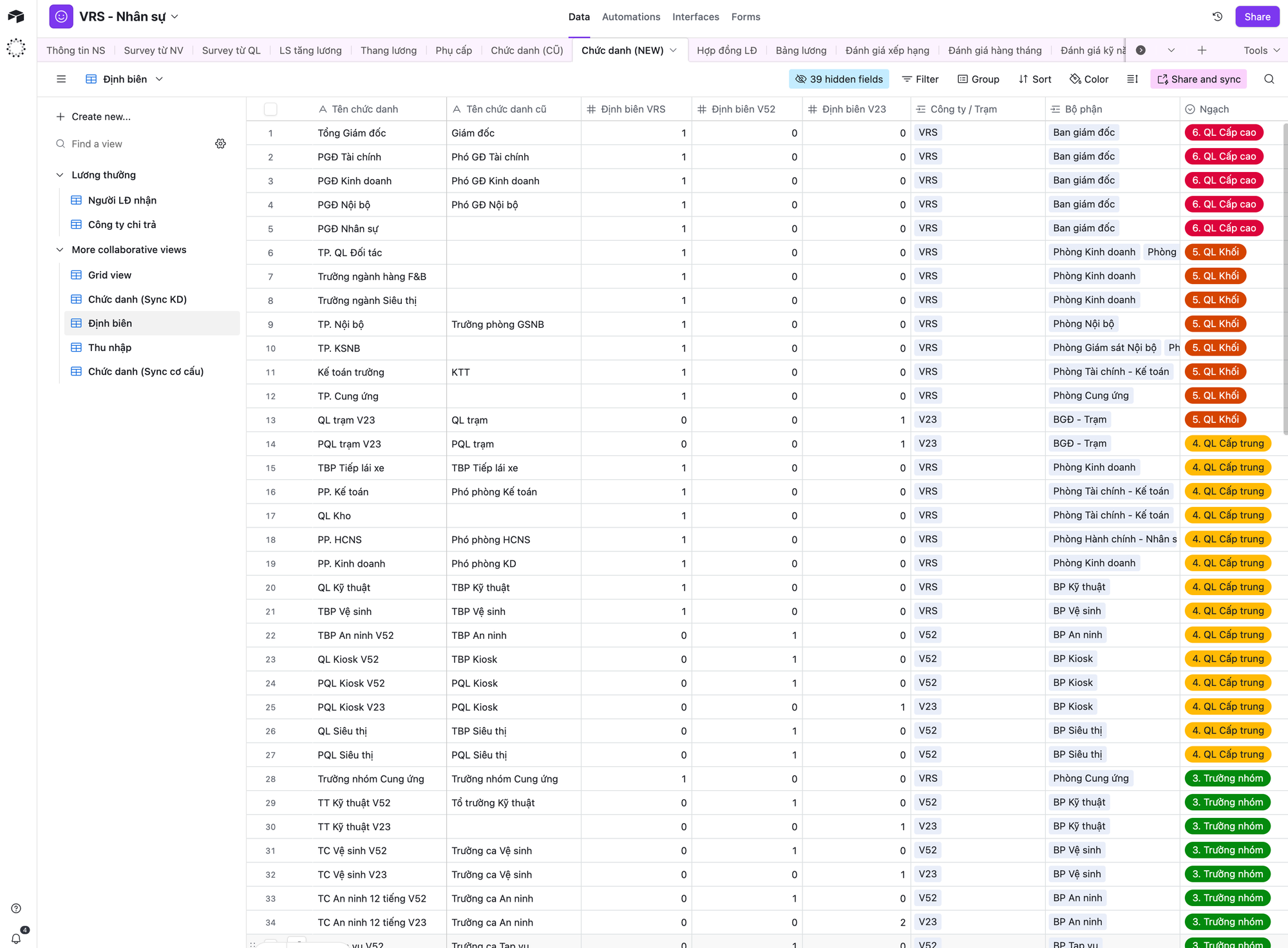
Task: Click the Tên chức danh column header
Action: click(365, 109)
